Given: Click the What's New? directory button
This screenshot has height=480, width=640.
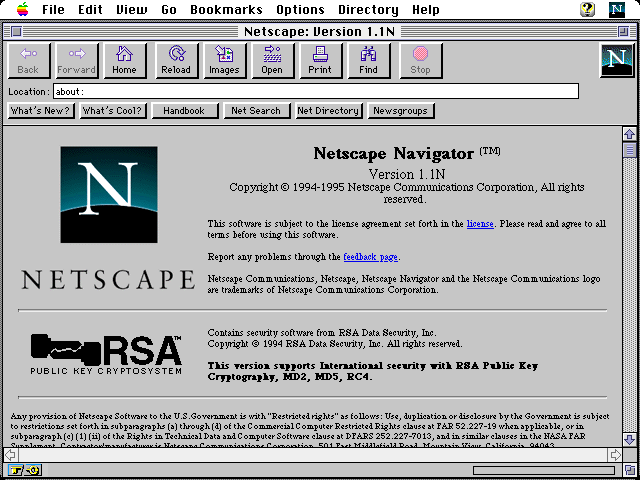Looking at the screenshot, I should [41, 111].
